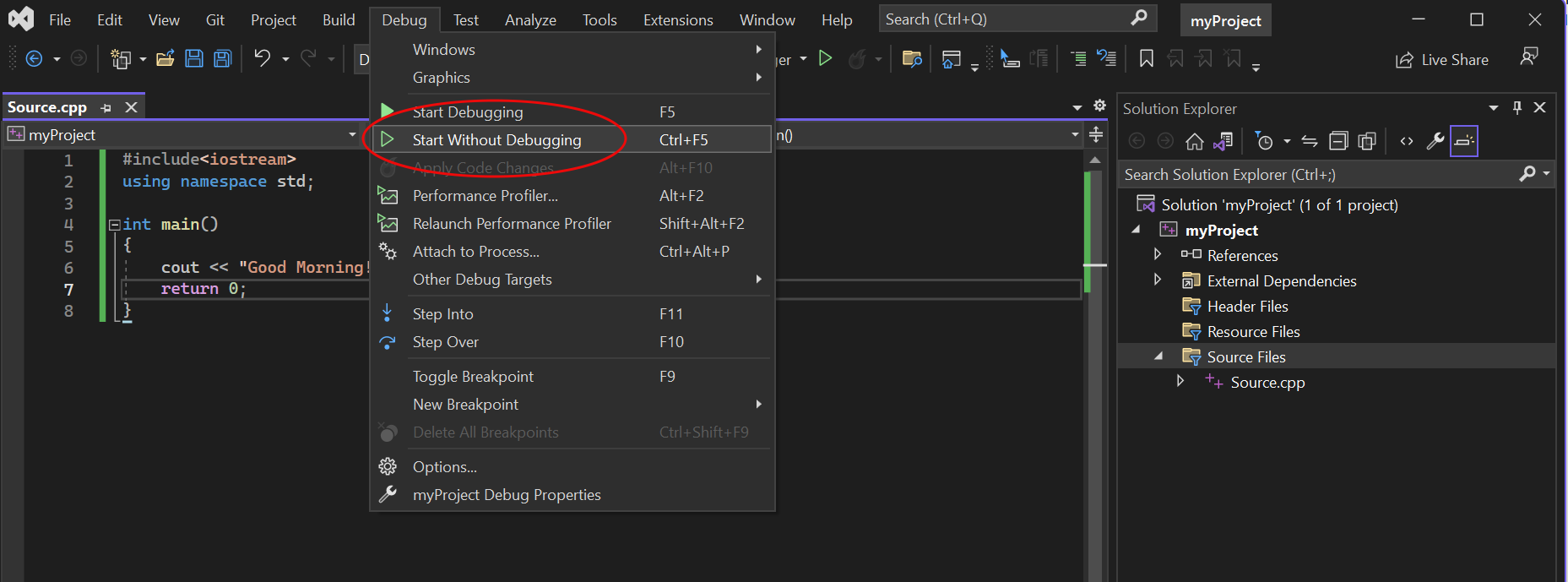Image resolution: width=1568 pixels, height=582 pixels.
Task: Expand Other Debug Targets submenu
Action: click(572, 280)
